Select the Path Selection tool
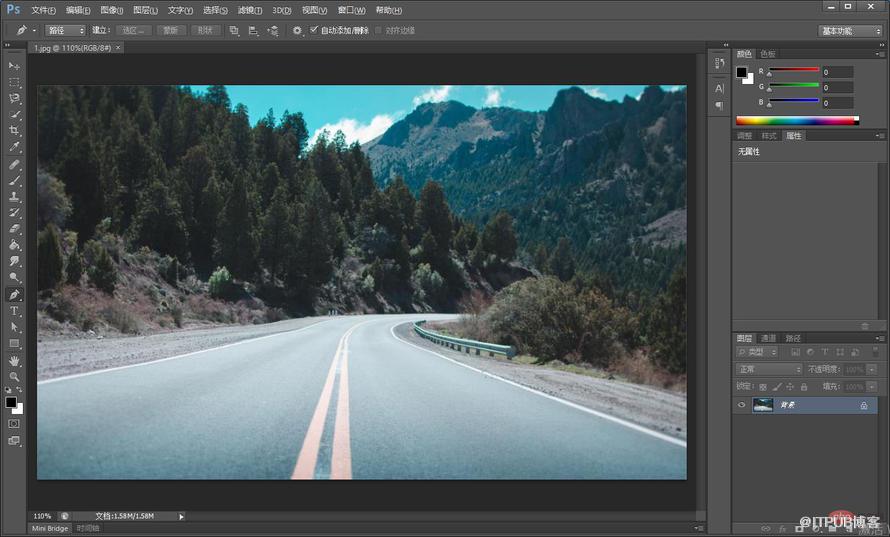The width and height of the screenshot is (890, 537). [x=14, y=327]
